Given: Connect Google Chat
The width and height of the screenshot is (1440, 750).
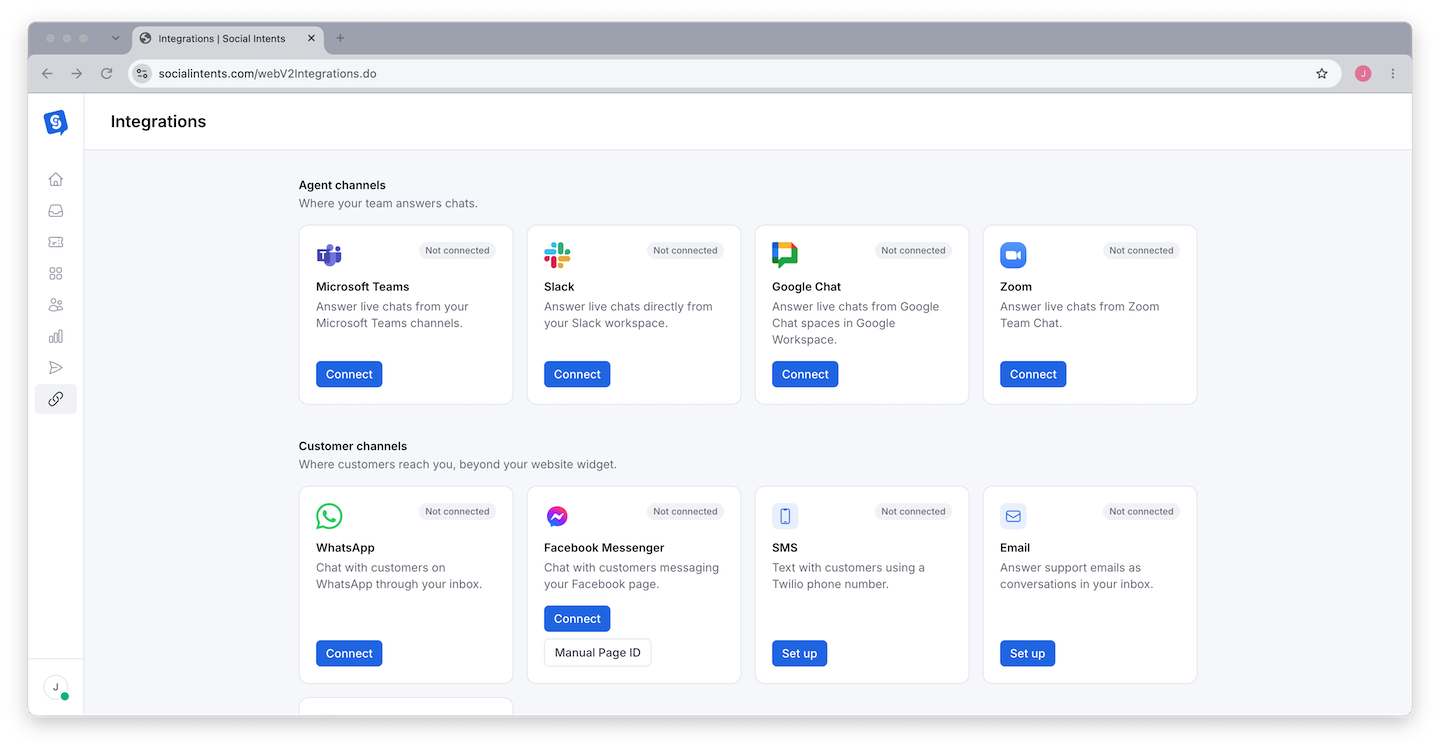Looking at the screenshot, I should pyautogui.click(x=805, y=374).
